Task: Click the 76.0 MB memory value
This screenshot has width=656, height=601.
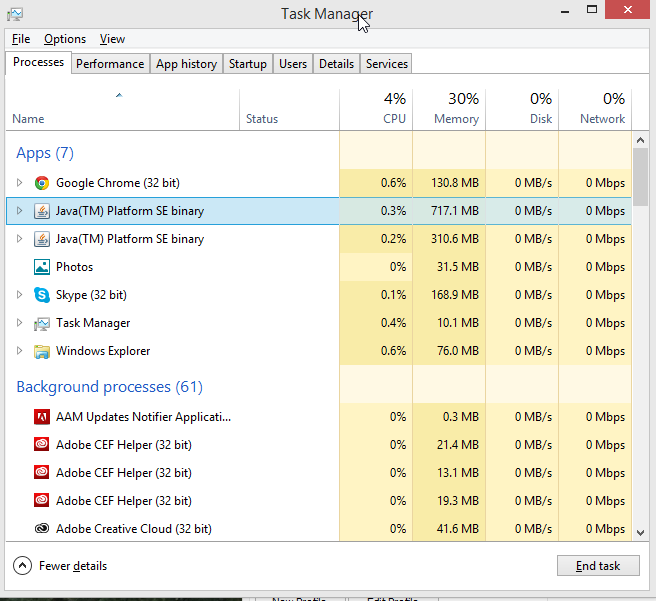Action: (458, 351)
